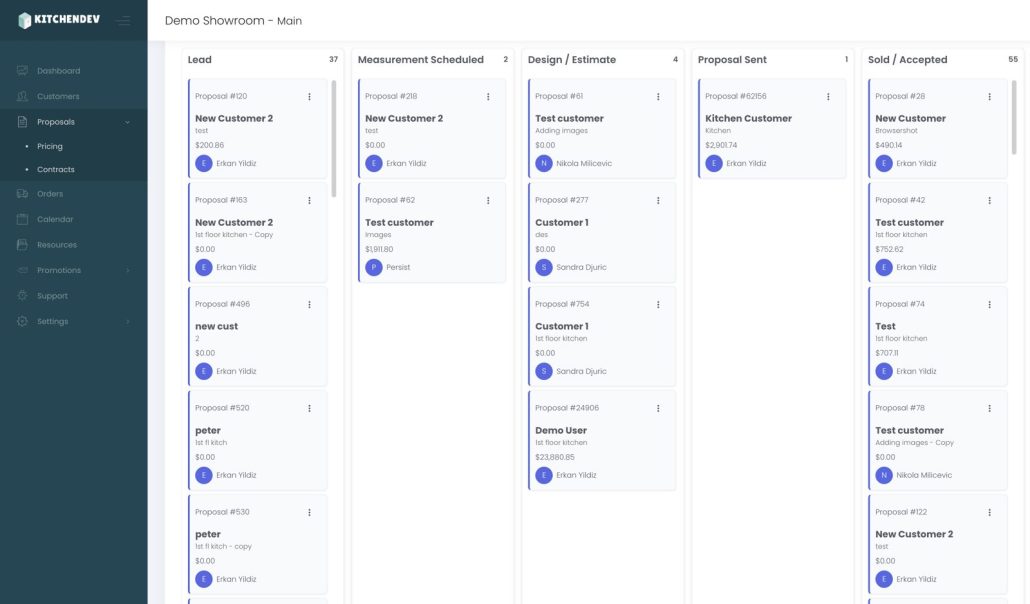Screen dimensions: 1030x604
Task: Click the Persist avatar on Proposal #62
Action: [374, 267]
